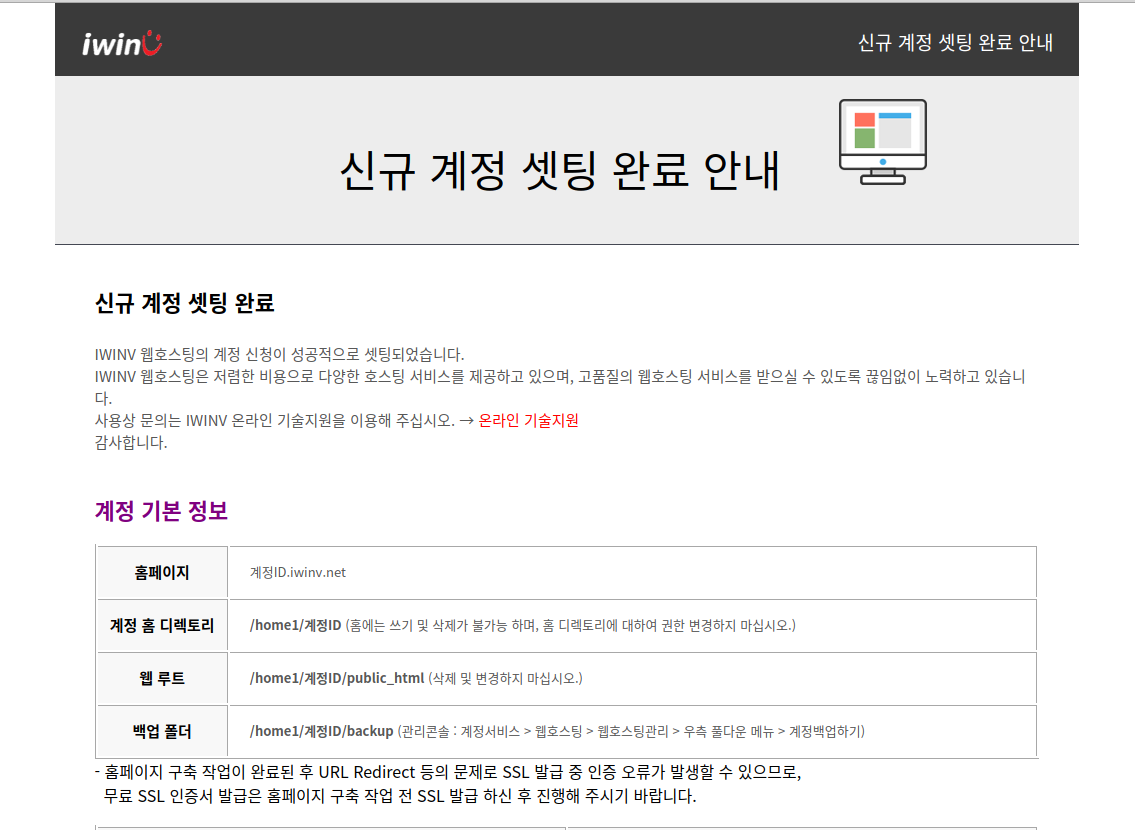Click the note line '무료 SSL 인증서 발급은'
Image resolution: width=1135 pixels, height=830 pixels.
[400, 796]
